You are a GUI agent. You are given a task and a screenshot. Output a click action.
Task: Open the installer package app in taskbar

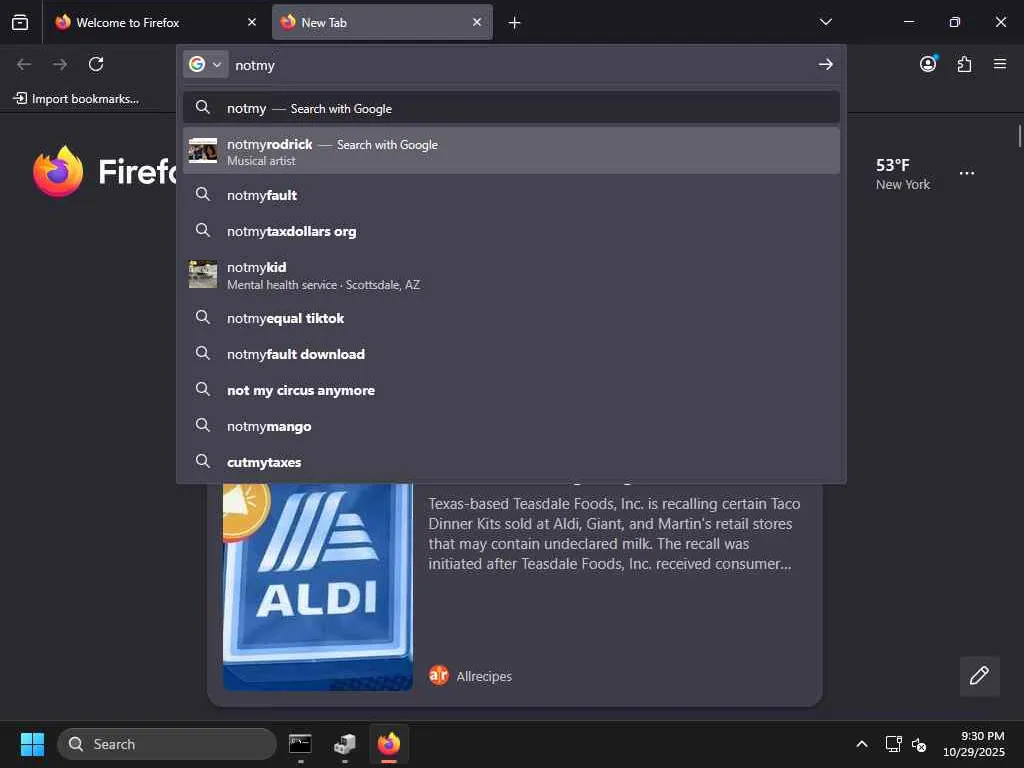click(344, 744)
